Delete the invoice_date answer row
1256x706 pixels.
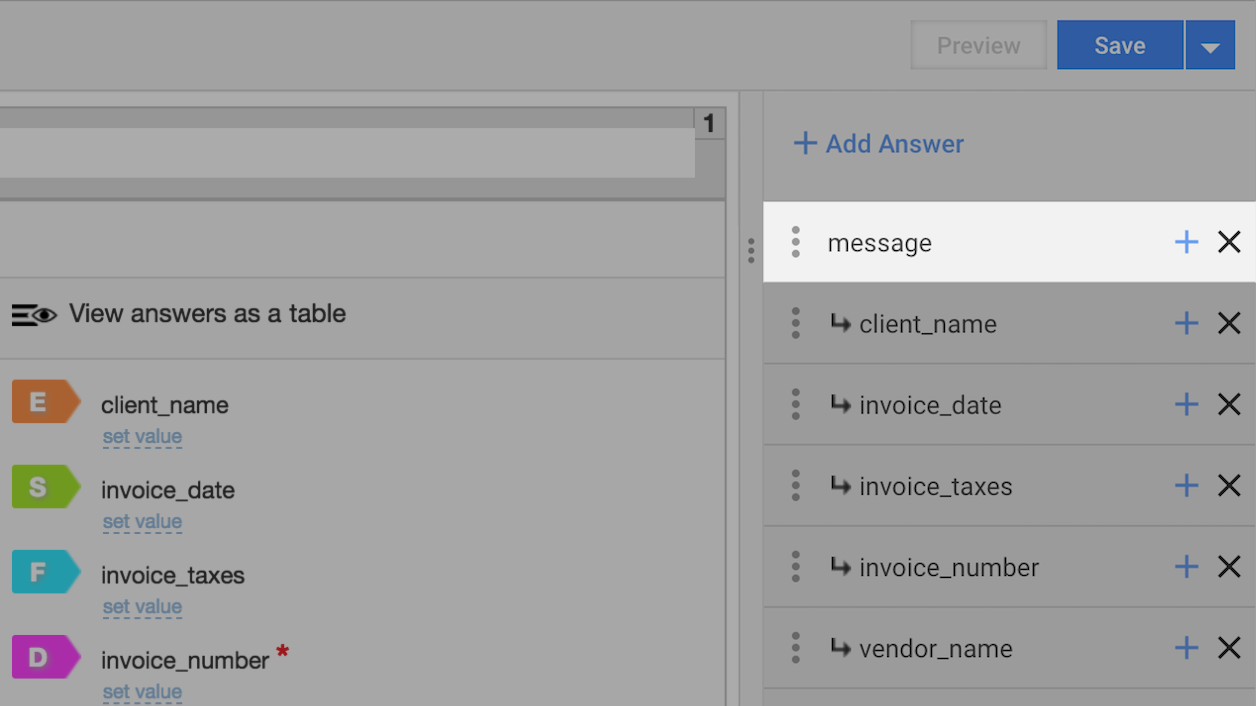(x=1229, y=404)
